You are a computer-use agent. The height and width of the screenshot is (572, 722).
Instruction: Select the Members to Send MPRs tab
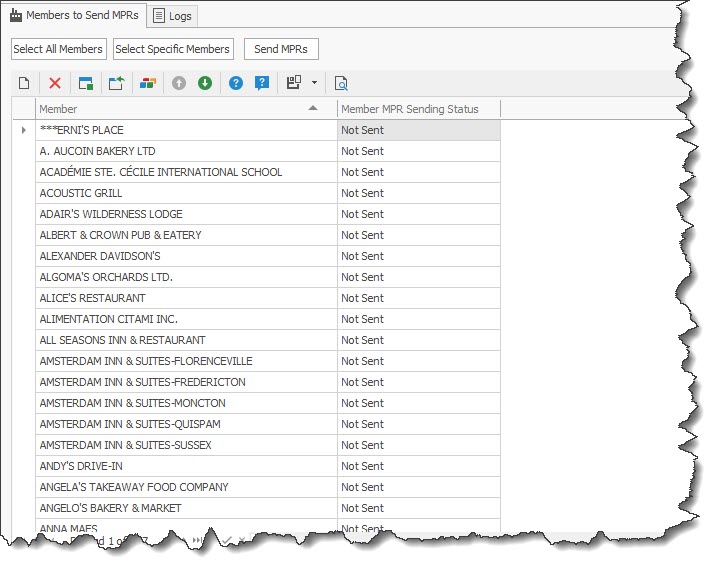click(74, 15)
